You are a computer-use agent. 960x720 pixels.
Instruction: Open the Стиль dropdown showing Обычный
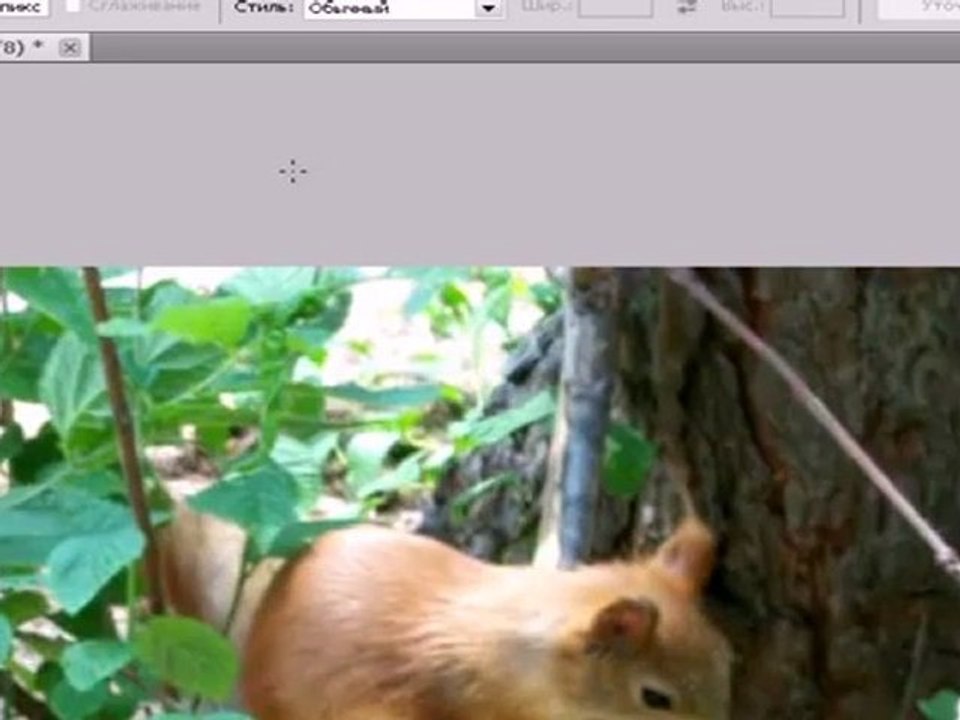pyautogui.click(x=404, y=8)
